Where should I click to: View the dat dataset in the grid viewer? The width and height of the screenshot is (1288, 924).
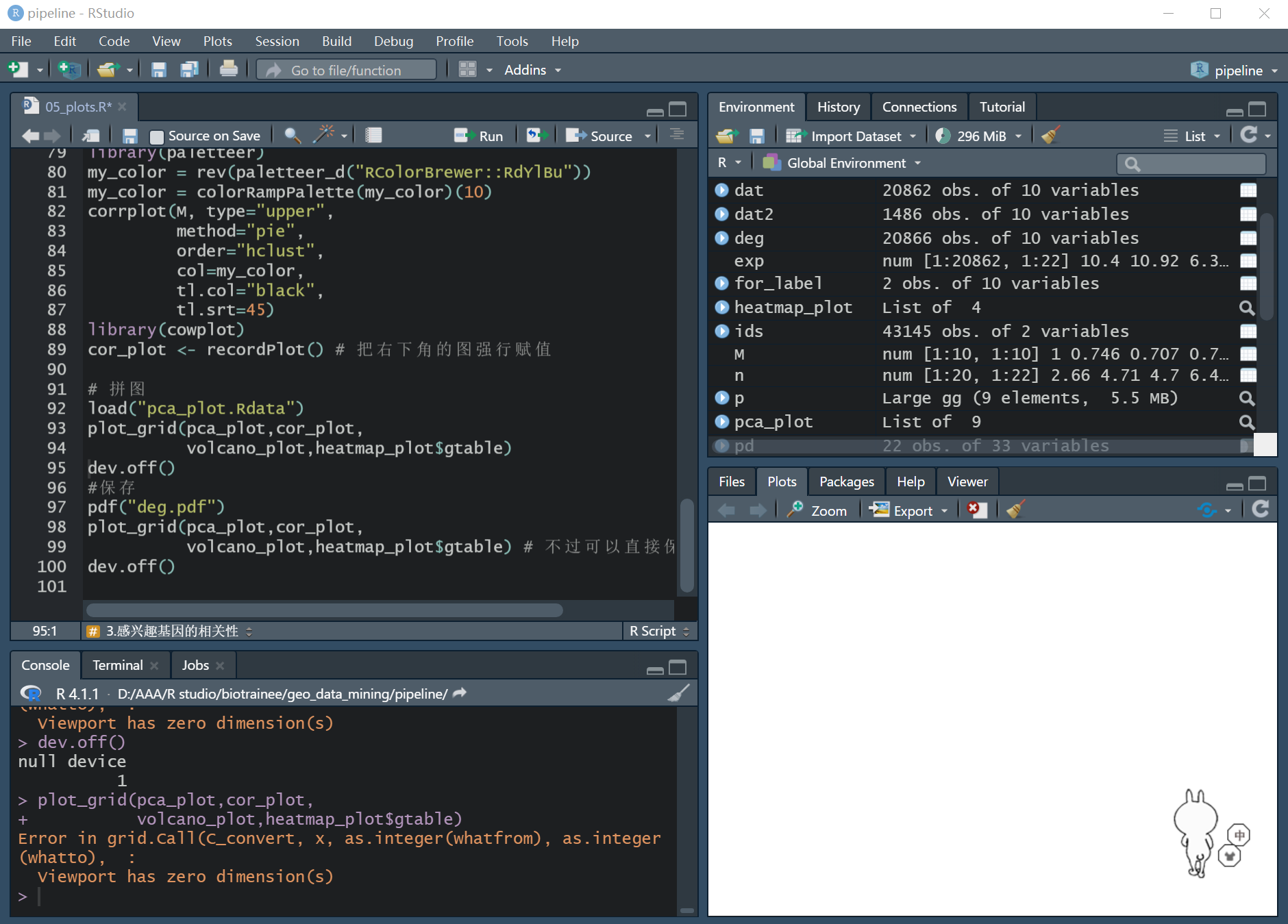[x=1248, y=190]
